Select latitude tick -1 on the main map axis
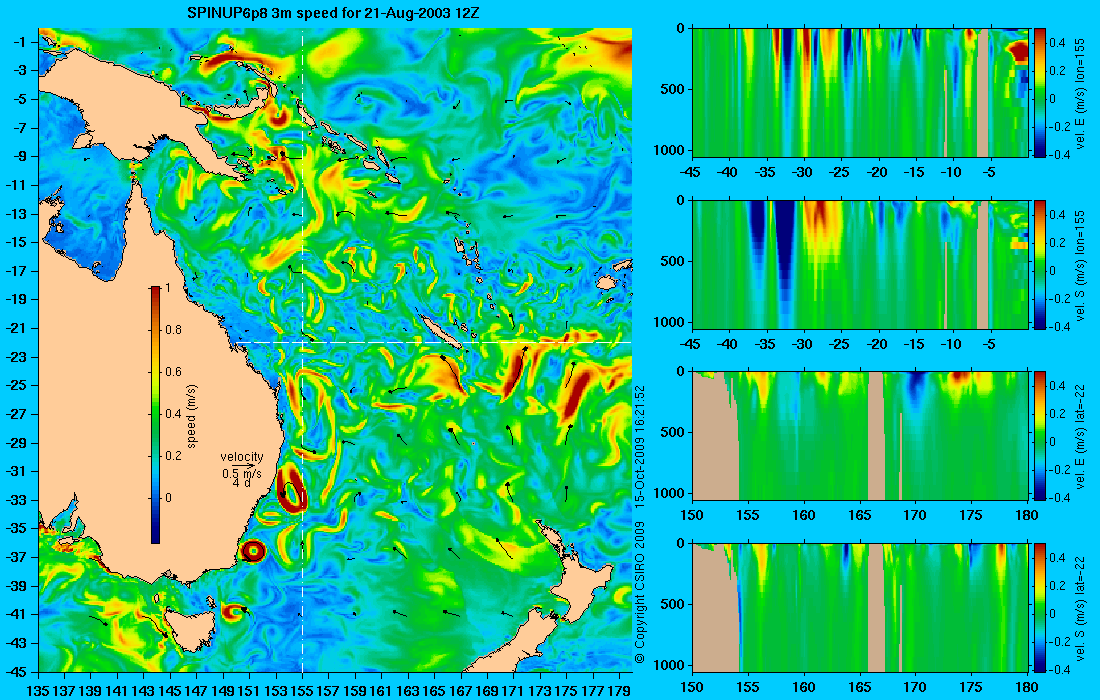The height and width of the screenshot is (700, 1100). pos(20,42)
